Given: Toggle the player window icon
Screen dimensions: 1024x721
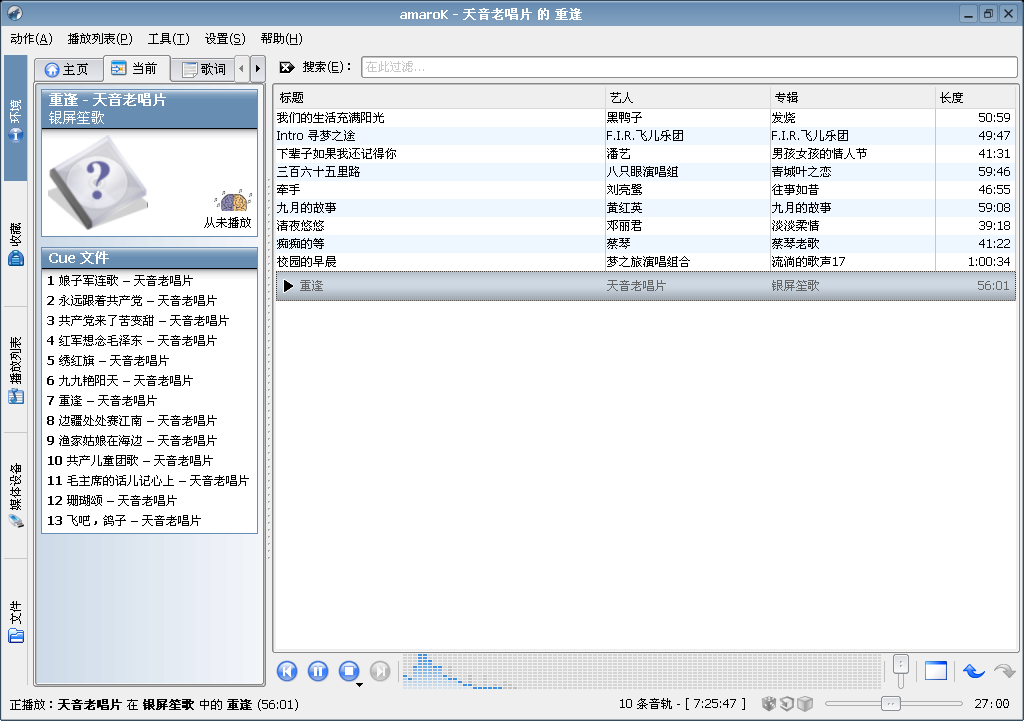Looking at the screenshot, I should (x=936, y=671).
